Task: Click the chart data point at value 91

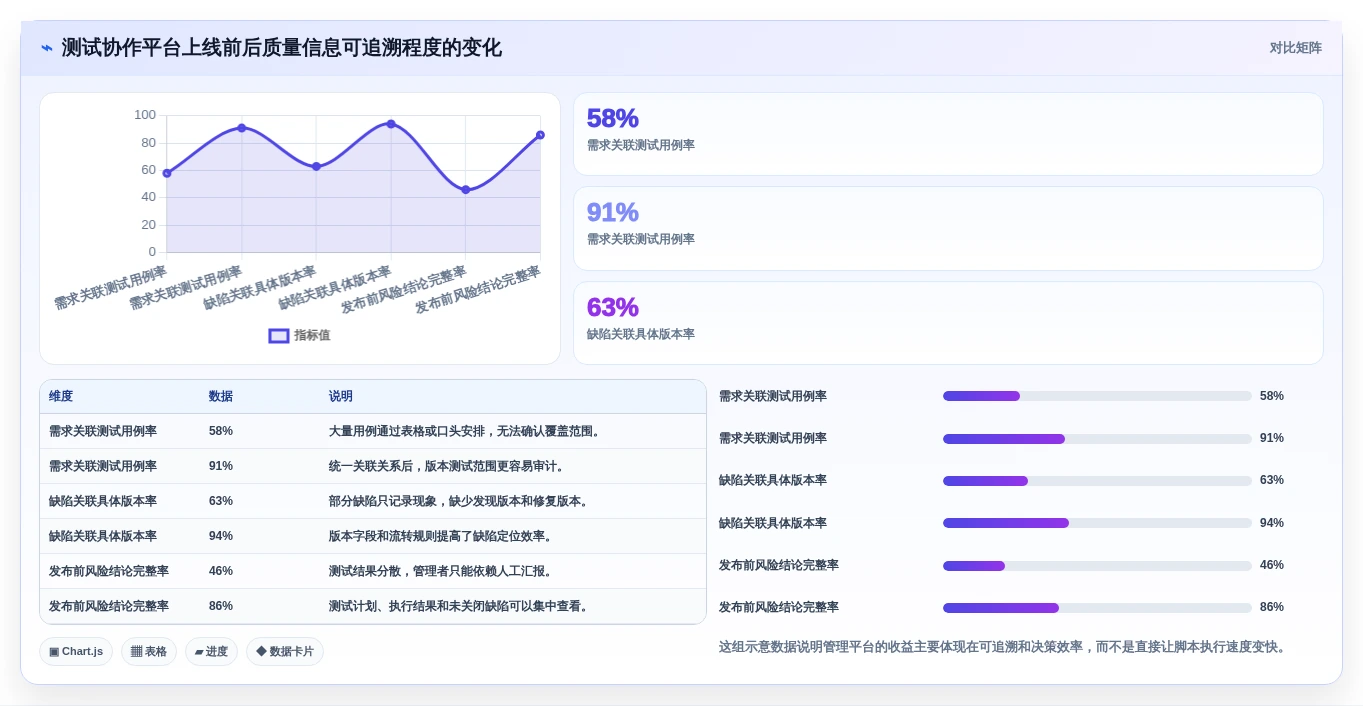Action: [242, 128]
